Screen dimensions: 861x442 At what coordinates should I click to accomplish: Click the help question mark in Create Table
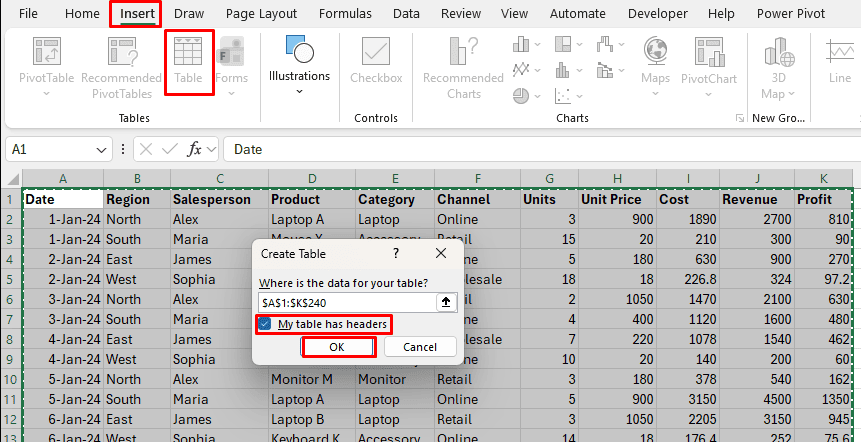[x=395, y=253]
